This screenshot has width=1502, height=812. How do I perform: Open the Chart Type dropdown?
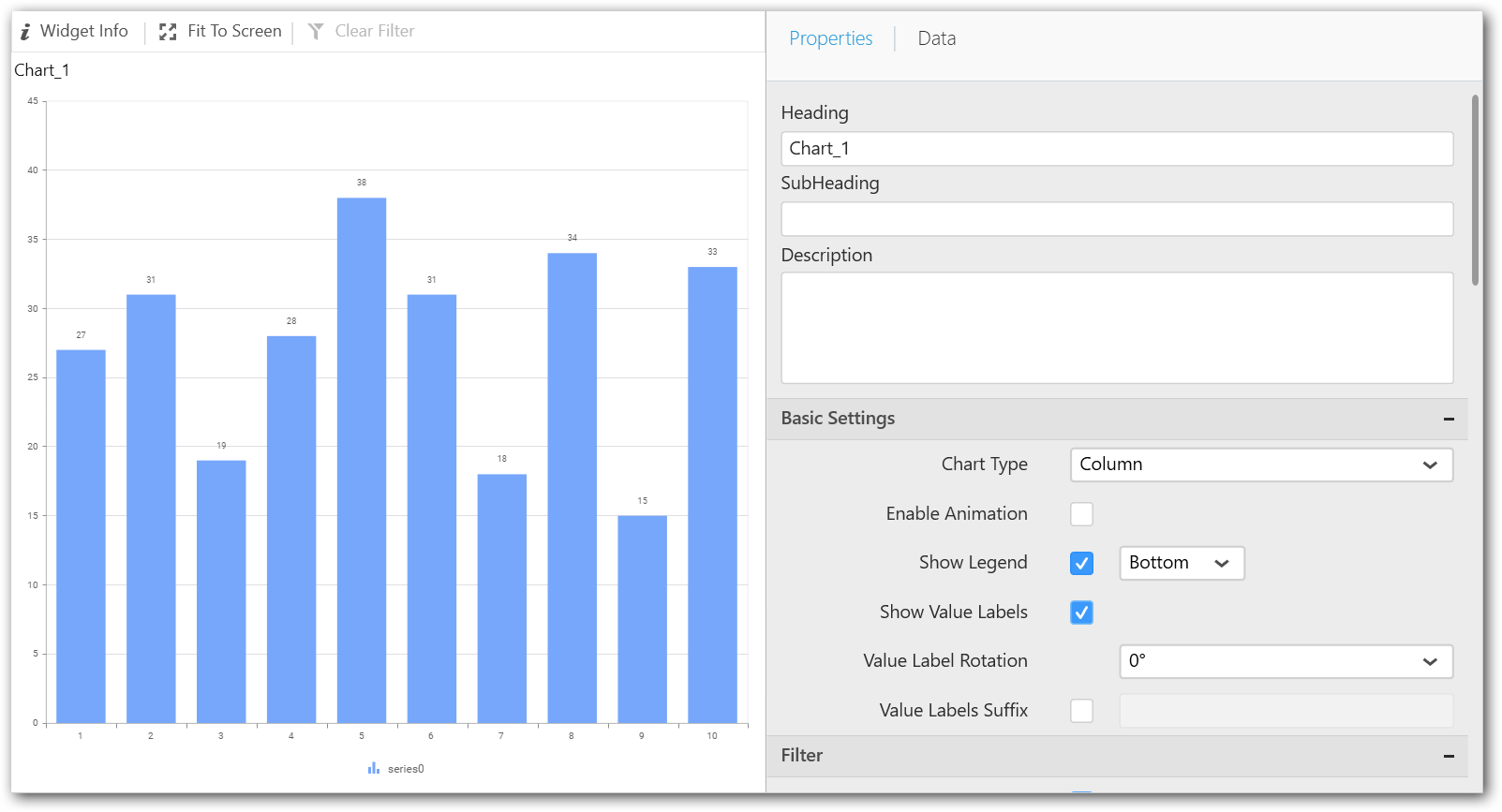click(1260, 465)
